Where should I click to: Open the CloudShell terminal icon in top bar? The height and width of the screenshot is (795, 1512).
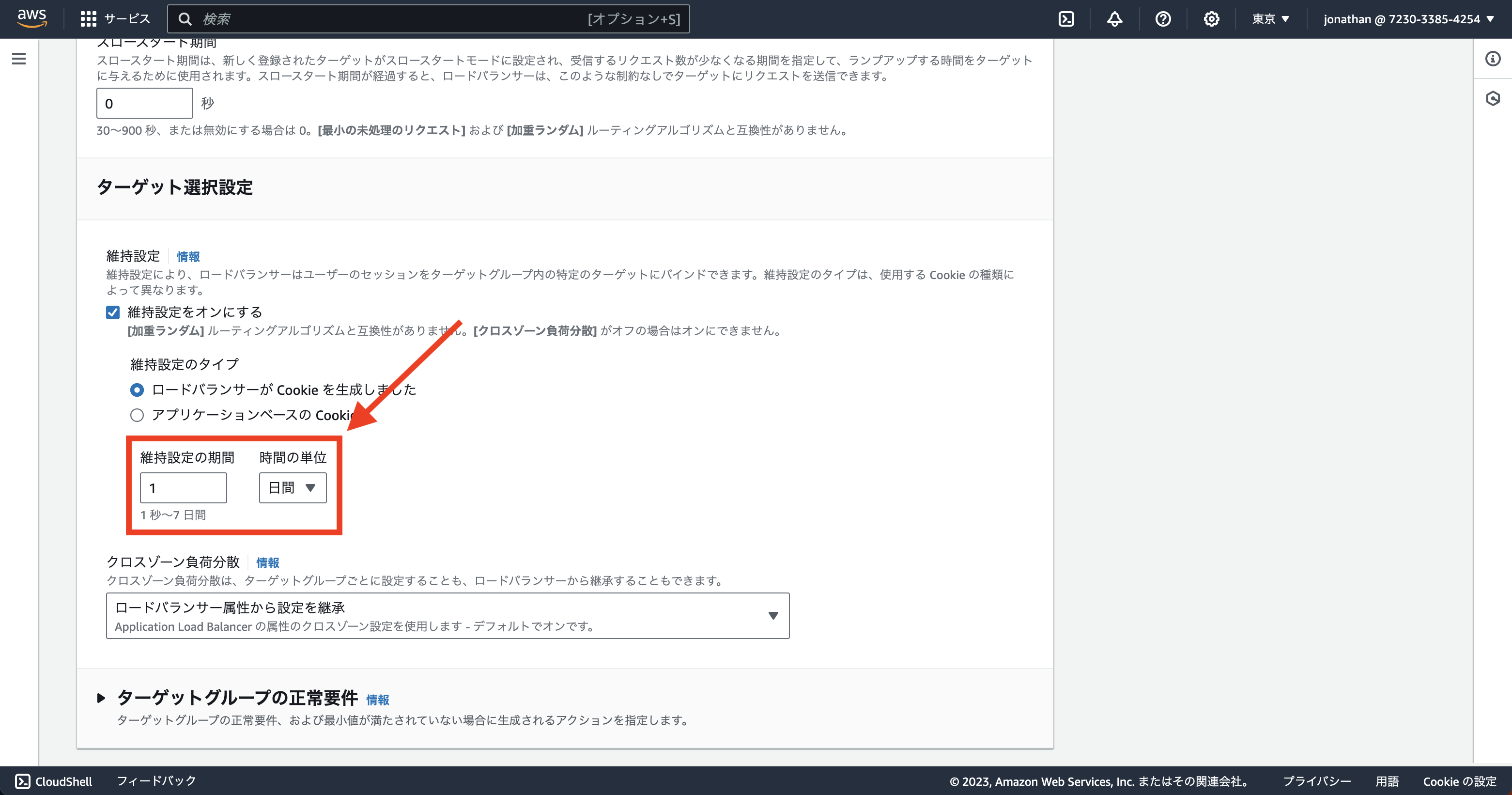[1066, 18]
